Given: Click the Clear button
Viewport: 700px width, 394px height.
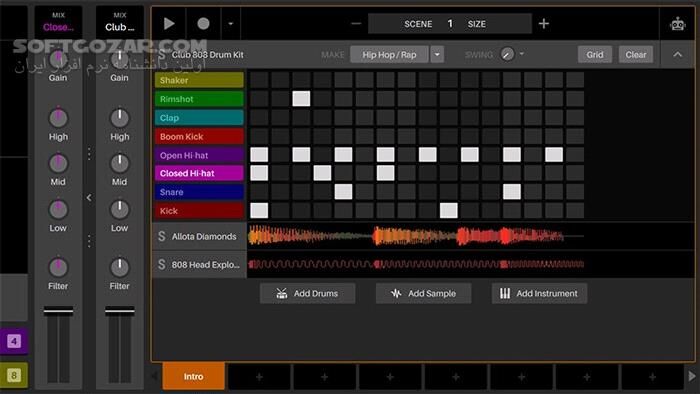Looking at the screenshot, I should pyautogui.click(x=636, y=54).
